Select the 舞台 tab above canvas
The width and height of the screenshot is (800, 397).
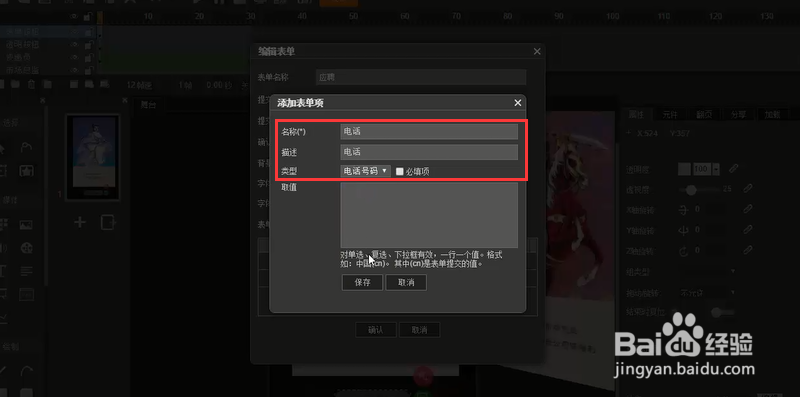[x=148, y=105]
